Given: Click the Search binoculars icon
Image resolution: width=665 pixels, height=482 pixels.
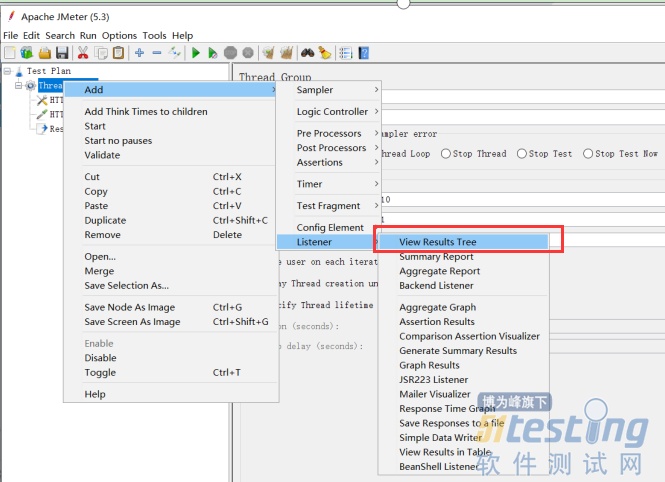Looking at the screenshot, I should pyautogui.click(x=307, y=53).
